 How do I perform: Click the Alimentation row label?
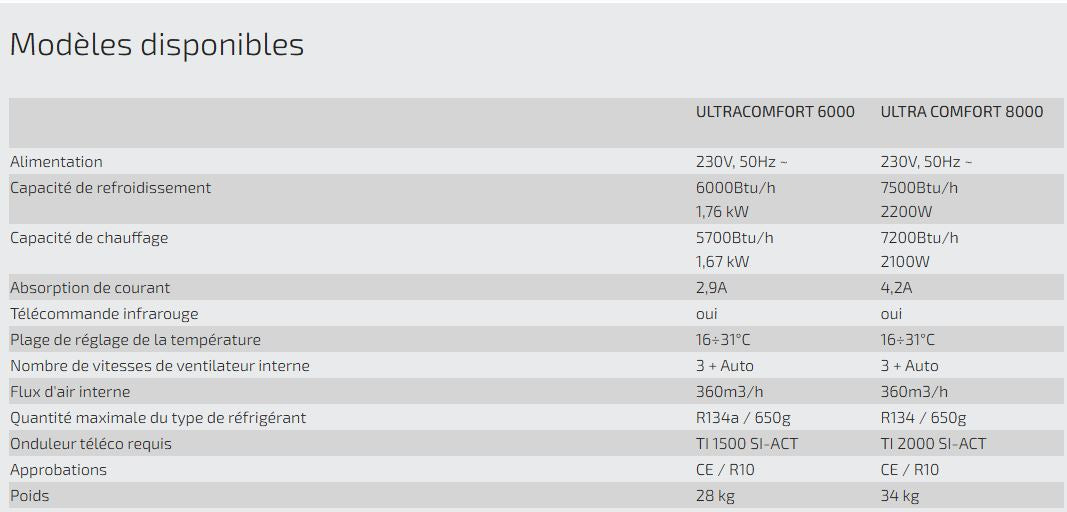pos(56,162)
